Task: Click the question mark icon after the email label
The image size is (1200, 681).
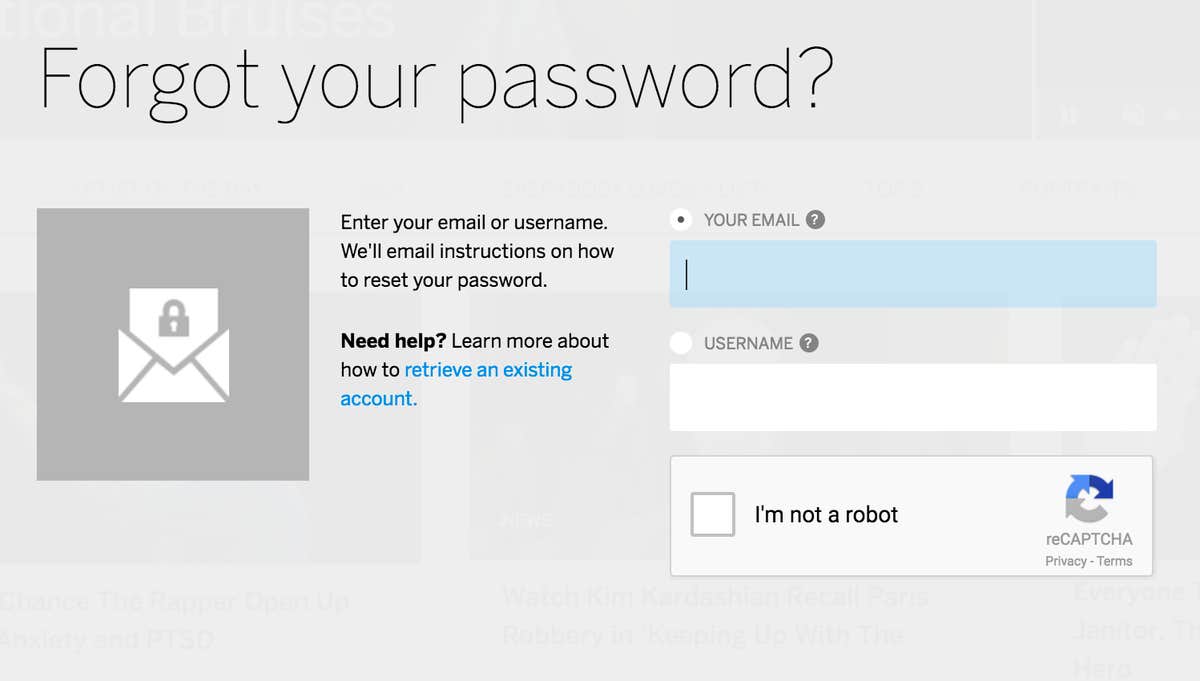Action: pos(817,219)
